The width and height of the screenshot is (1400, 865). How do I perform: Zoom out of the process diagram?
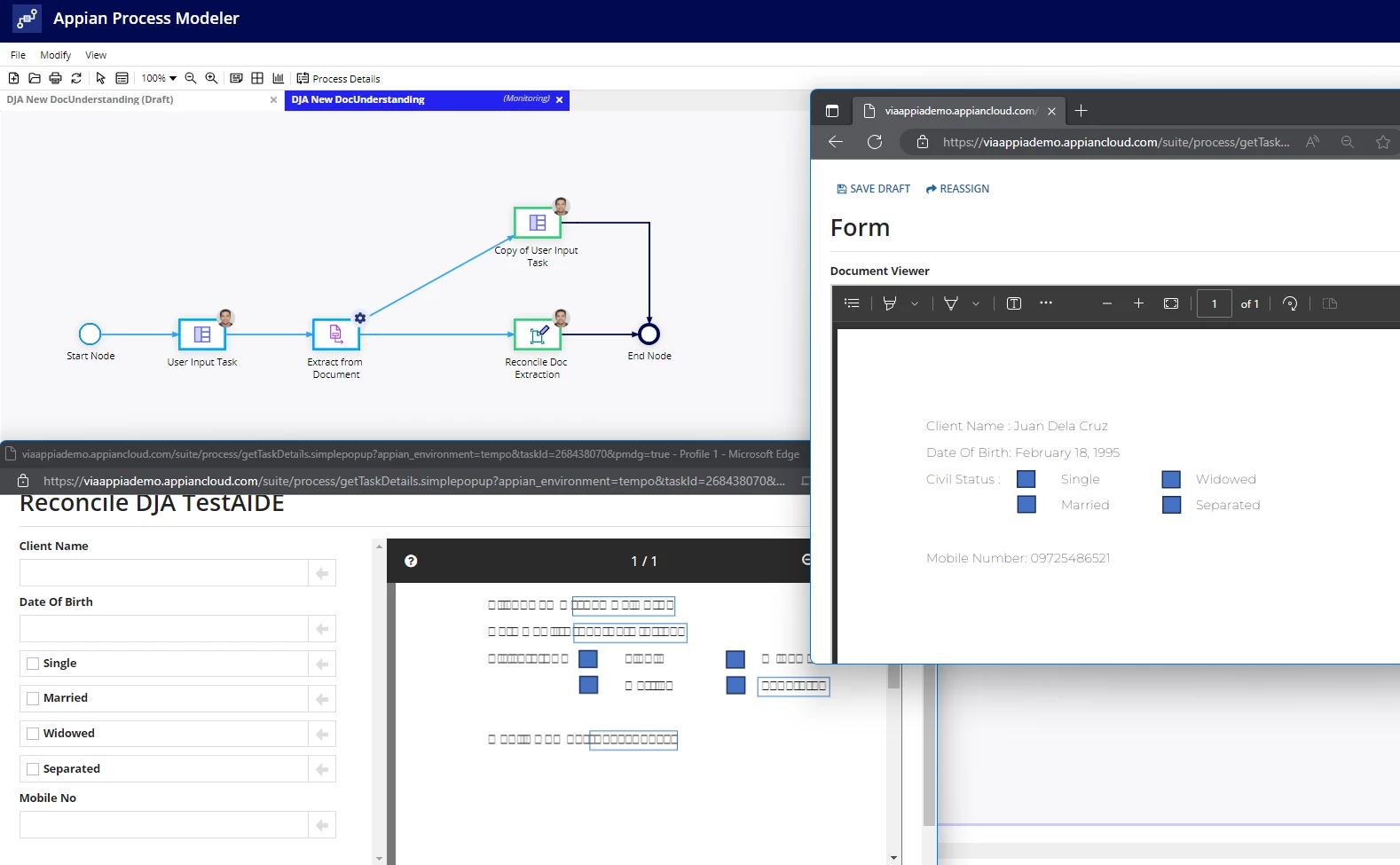(191, 78)
